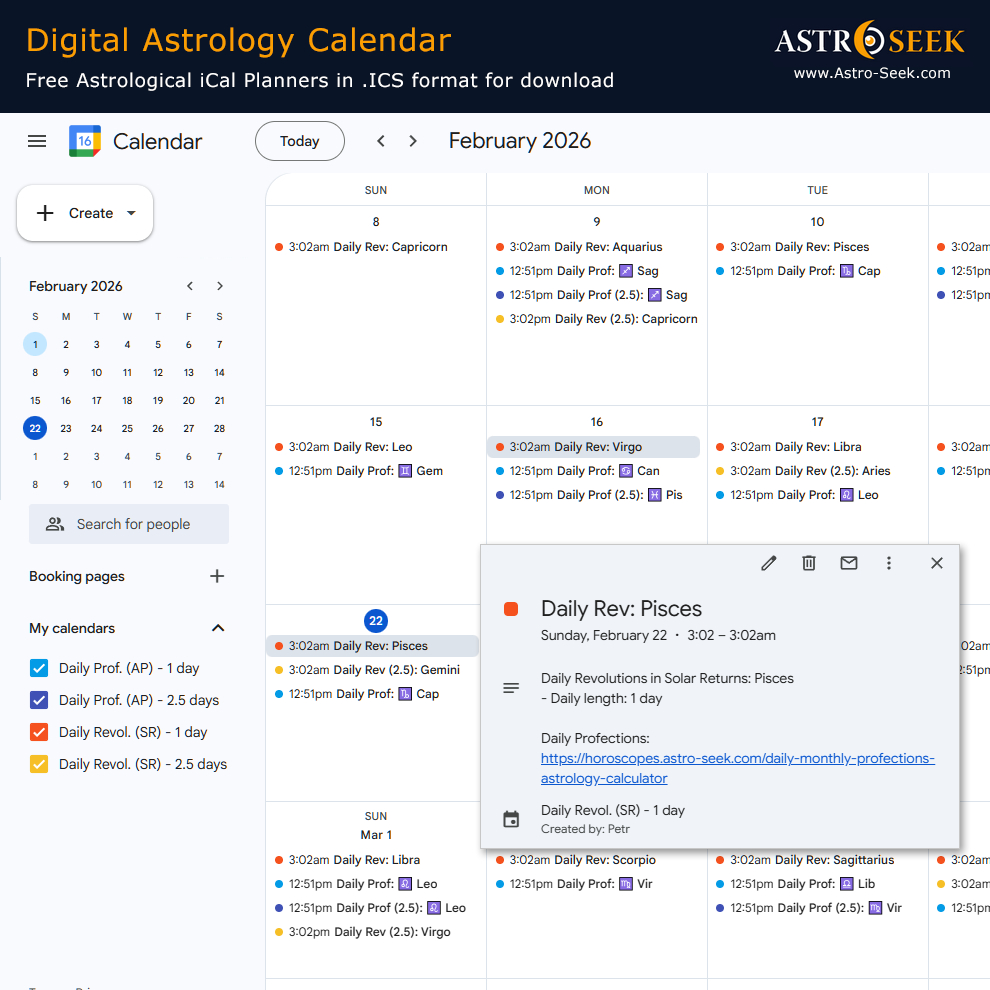This screenshot has width=990, height=990.
Task: Click the Today button
Action: click(x=300, y=141)
